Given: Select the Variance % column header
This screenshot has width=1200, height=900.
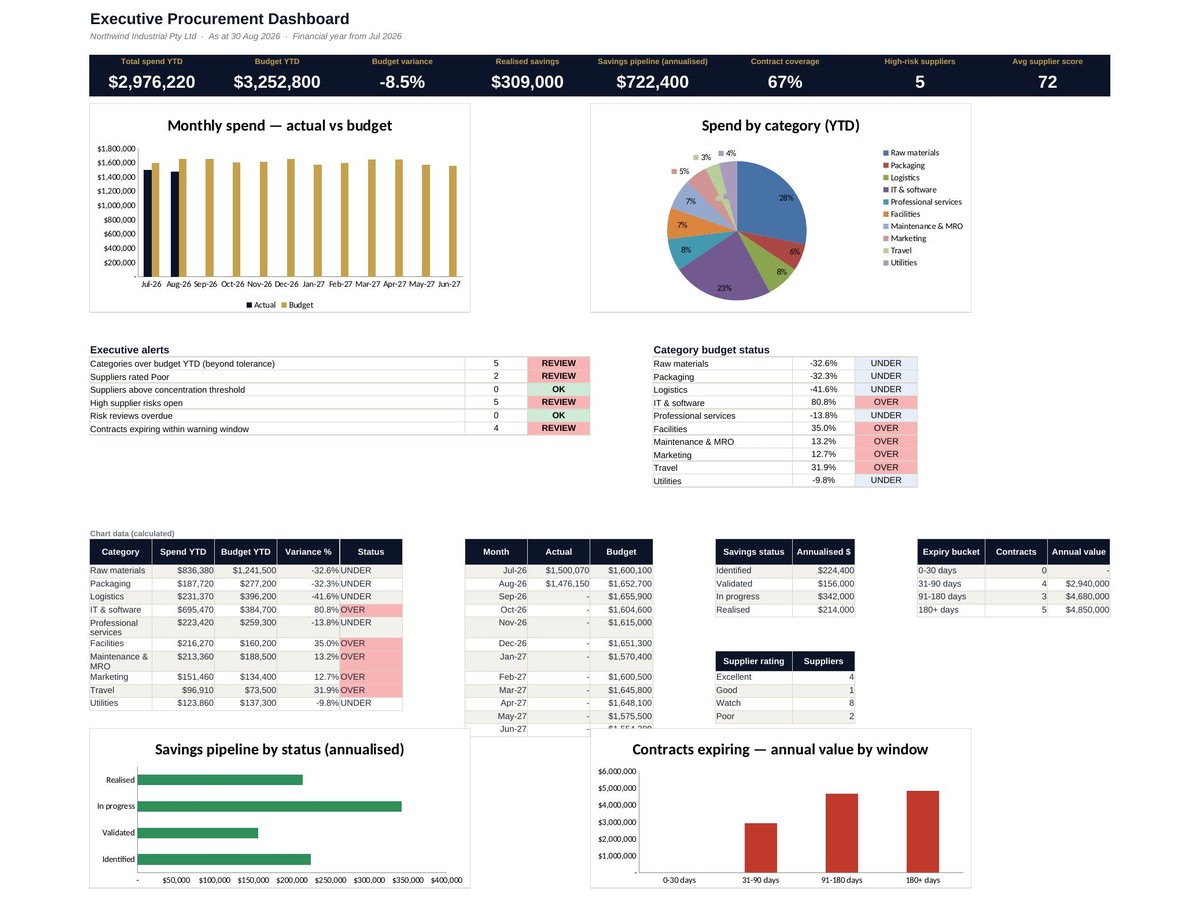Looking at the screenshot, I should (x=308, y=552).
